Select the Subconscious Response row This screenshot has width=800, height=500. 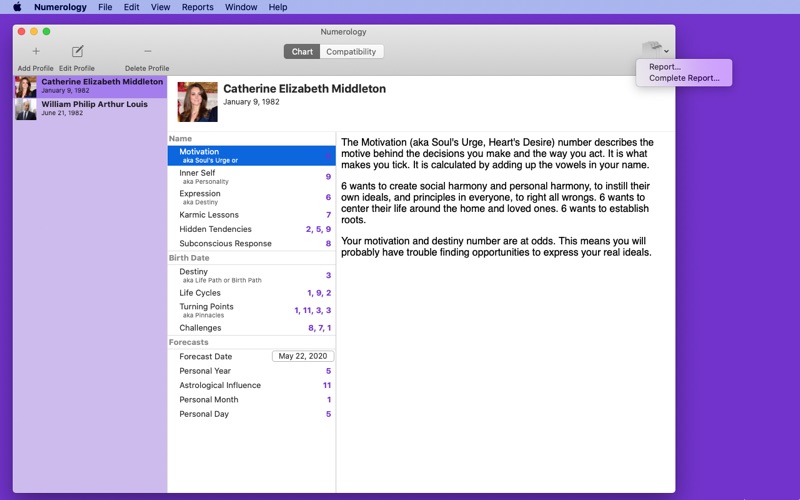point(252,243)
